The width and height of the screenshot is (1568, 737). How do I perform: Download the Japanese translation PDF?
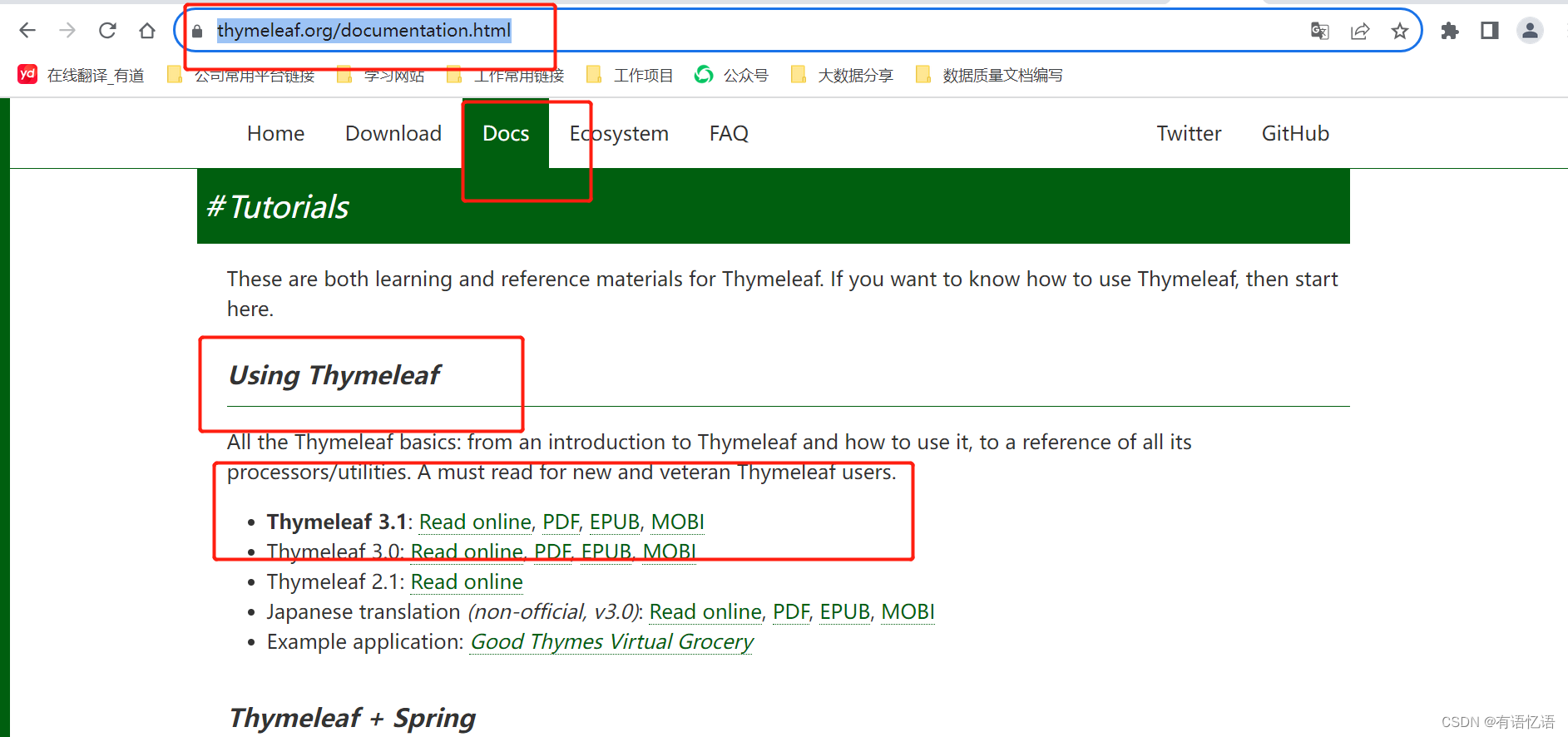coord(791,611)
